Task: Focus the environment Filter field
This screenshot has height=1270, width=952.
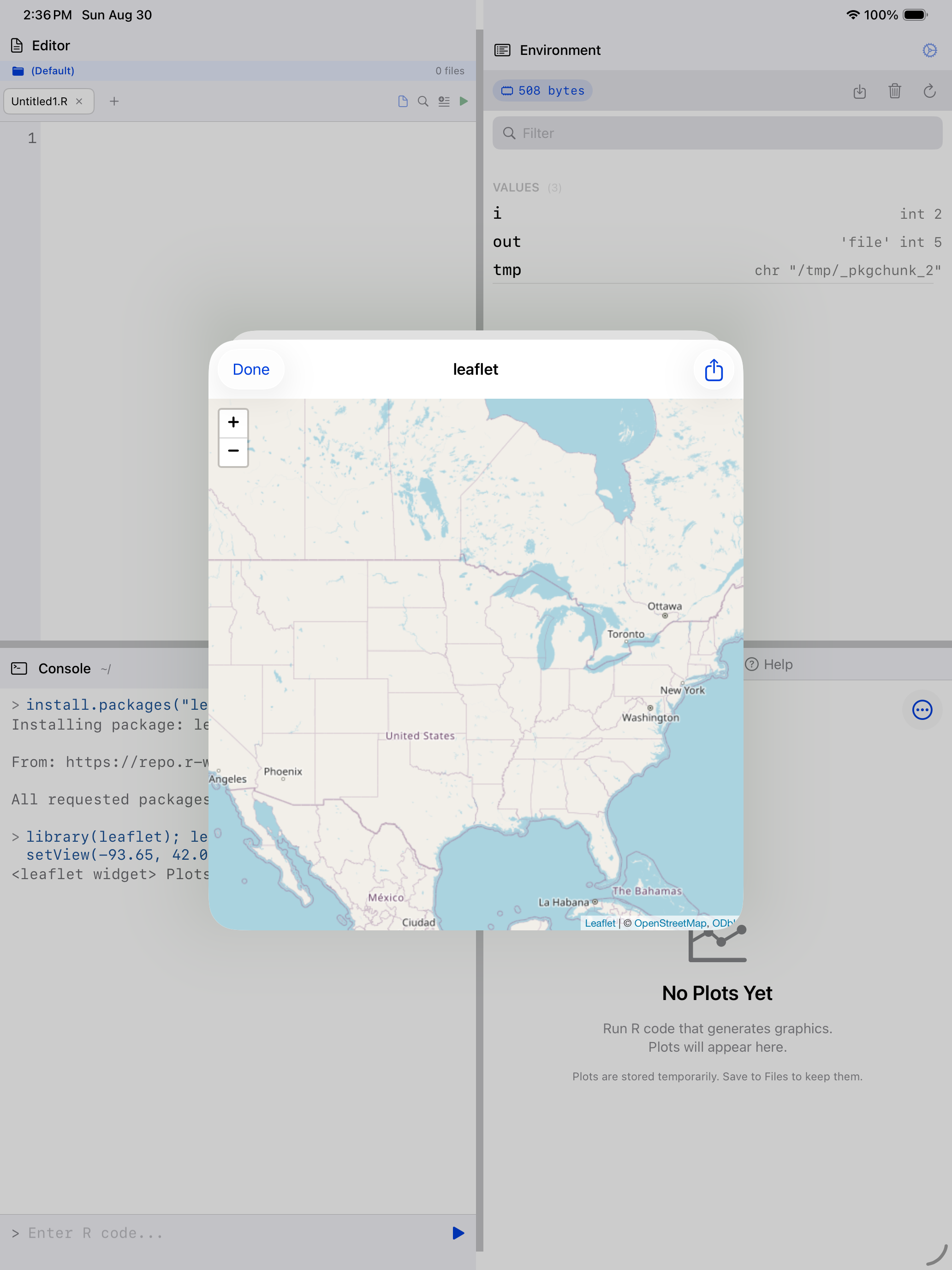Action: [717, 133]
